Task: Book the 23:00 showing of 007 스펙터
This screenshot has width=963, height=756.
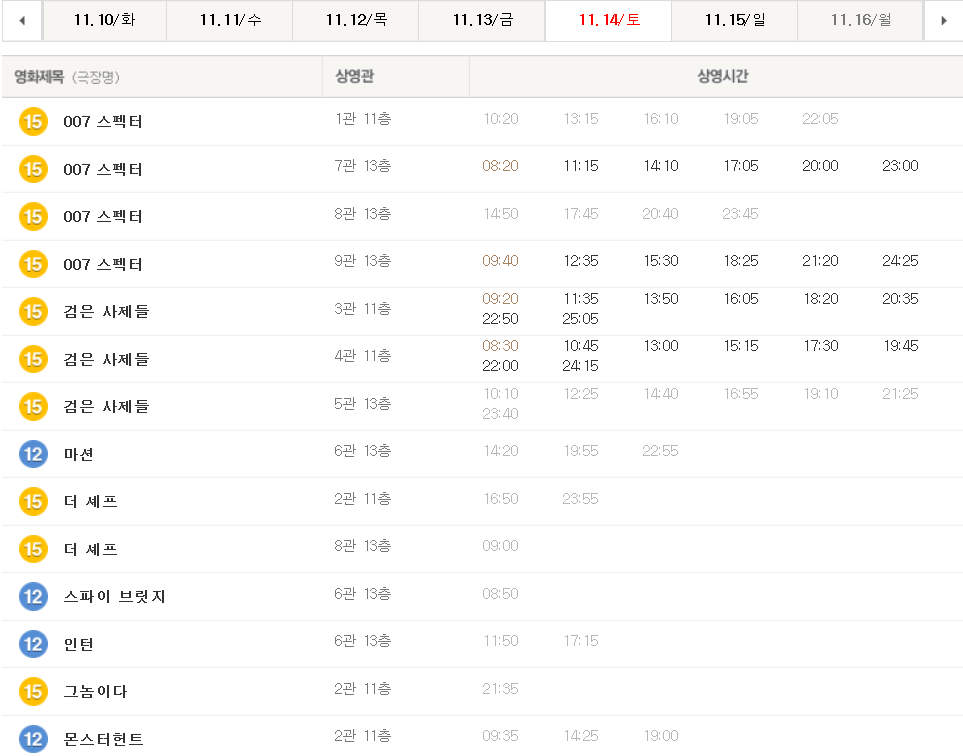Action: point(900,166)
